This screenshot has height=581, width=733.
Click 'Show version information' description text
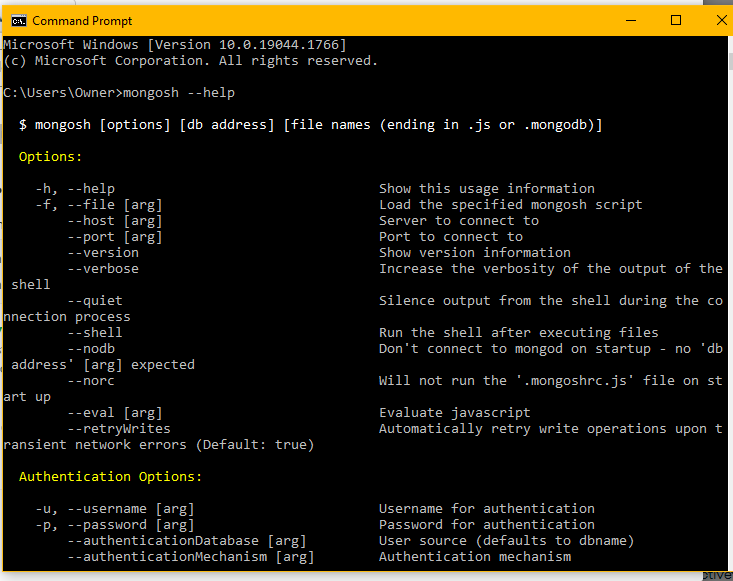coord(475,253)
